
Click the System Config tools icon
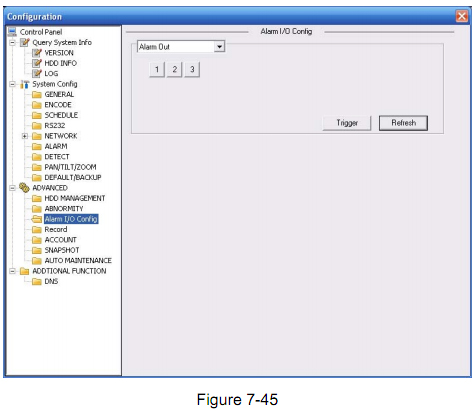[x=24, y=84]
